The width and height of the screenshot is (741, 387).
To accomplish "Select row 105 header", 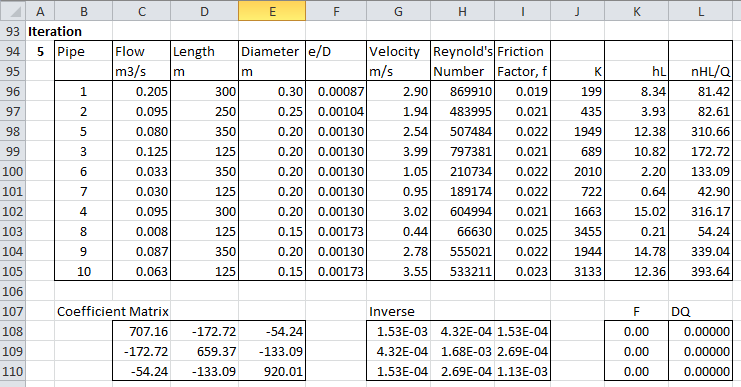I will tap(13, 271).
